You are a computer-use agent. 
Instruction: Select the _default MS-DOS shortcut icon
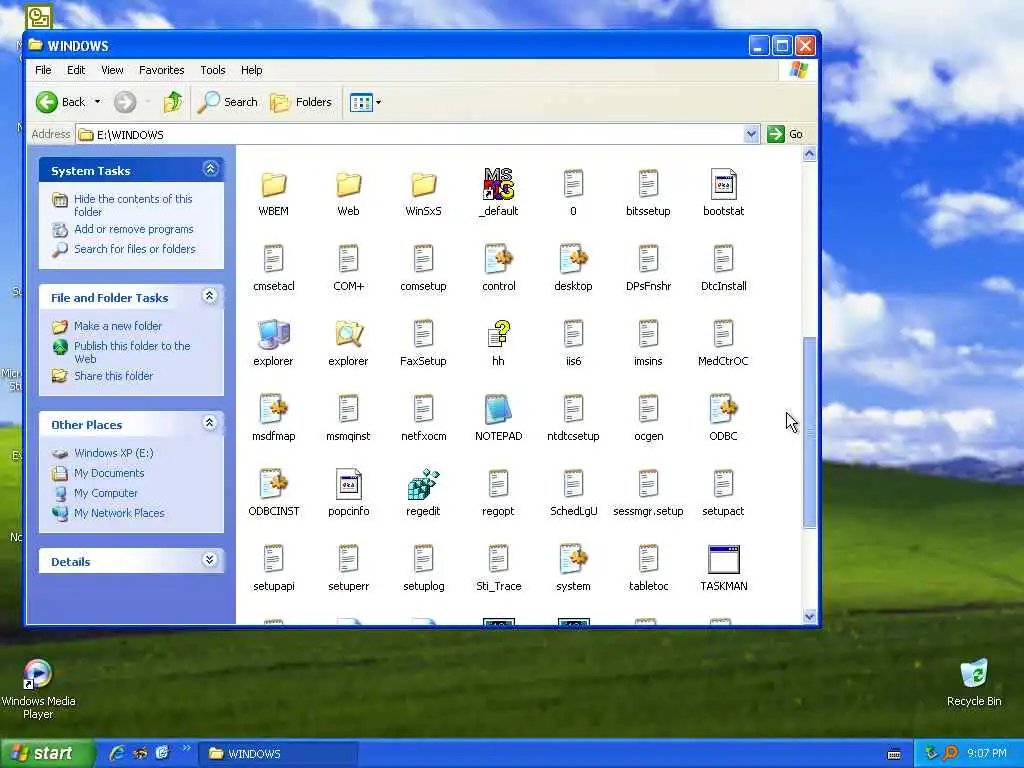coord(498,184)
